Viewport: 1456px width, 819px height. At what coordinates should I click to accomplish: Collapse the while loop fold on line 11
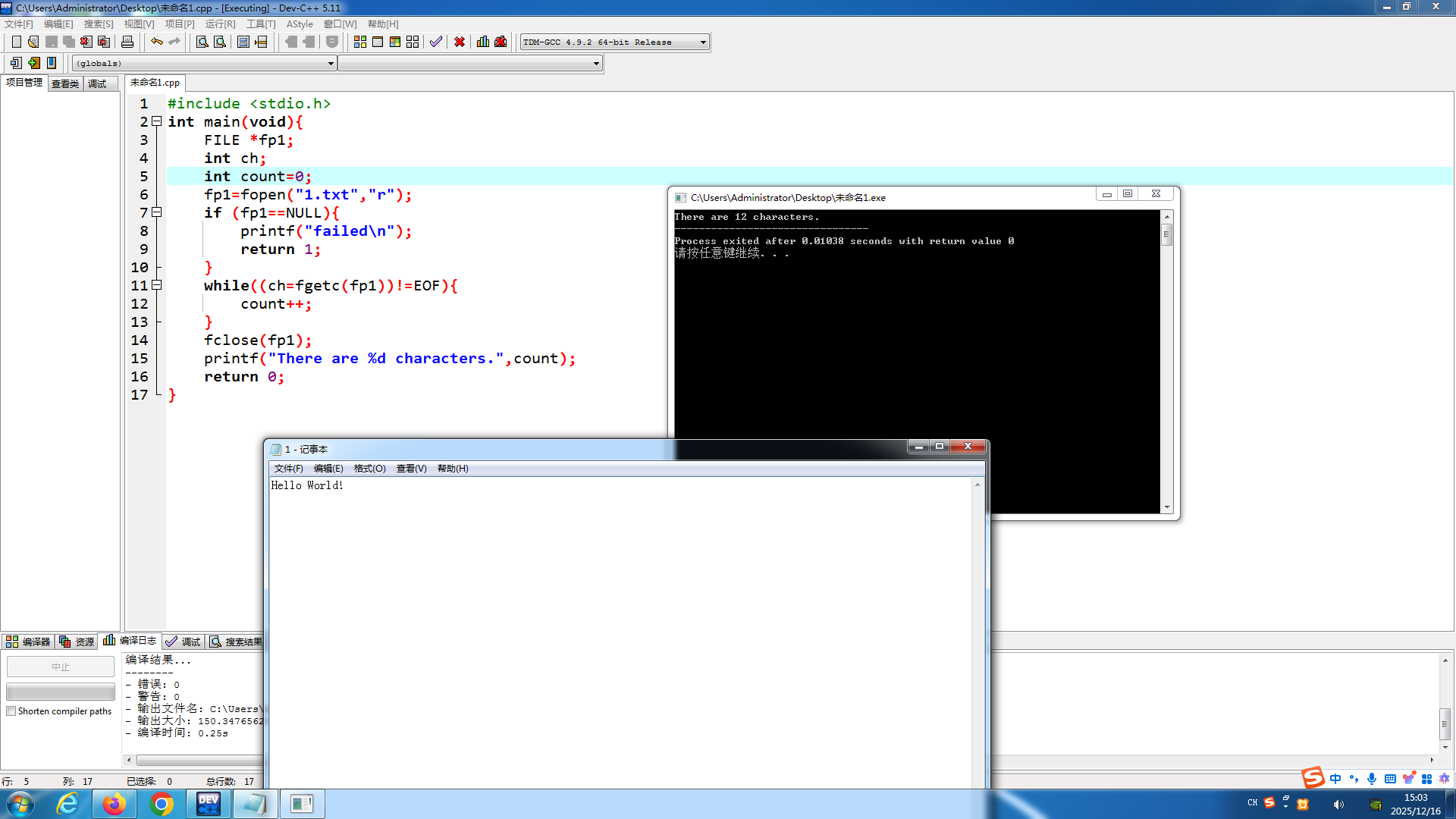(x=157, y=285)
